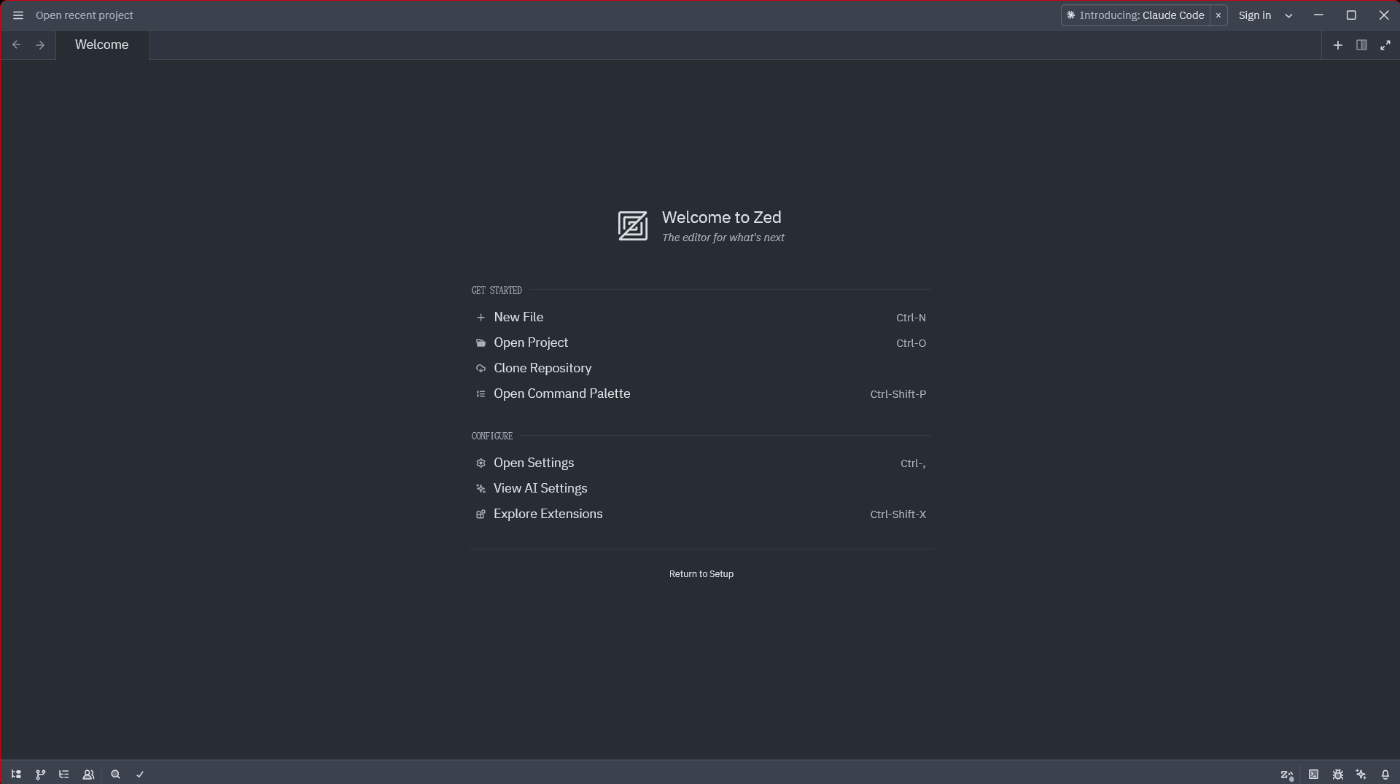This screenshot has width=1400, height=784.
Task: Toggle the Outline Panel icon
Action: pos(64,774)
